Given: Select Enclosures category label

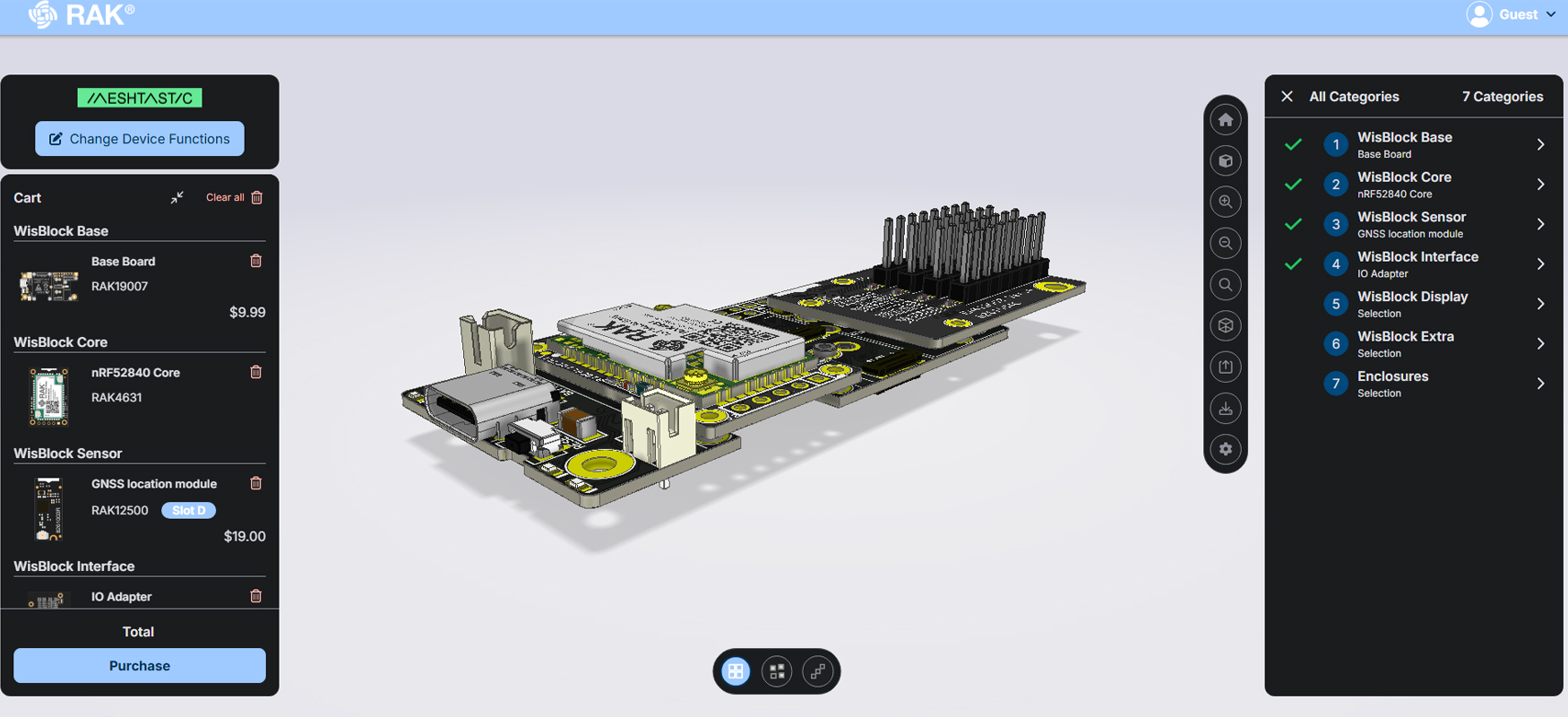Looking at the screenshot, I should coord(1392,376).
